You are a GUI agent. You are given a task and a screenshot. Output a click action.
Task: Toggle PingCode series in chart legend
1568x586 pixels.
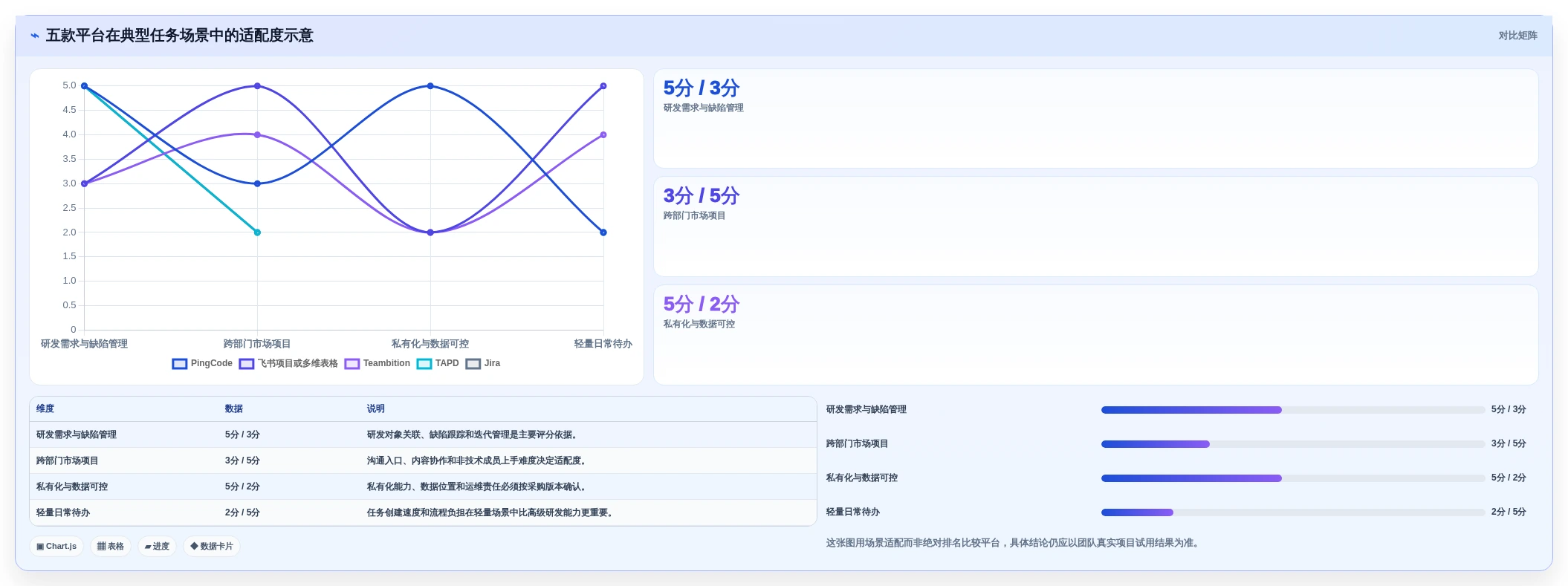(x=202, y=363)
